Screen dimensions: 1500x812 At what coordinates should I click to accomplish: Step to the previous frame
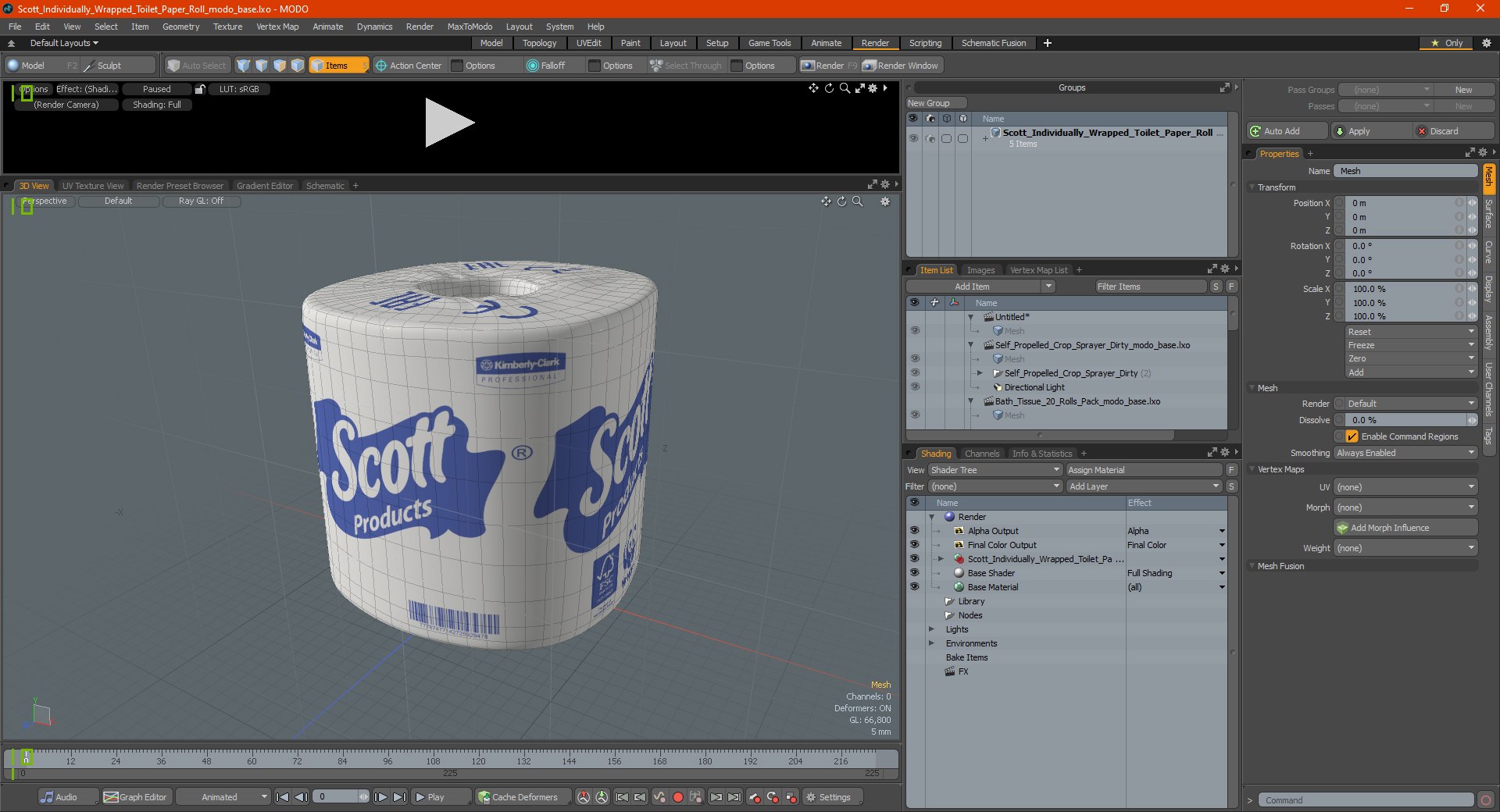point(301,797)
